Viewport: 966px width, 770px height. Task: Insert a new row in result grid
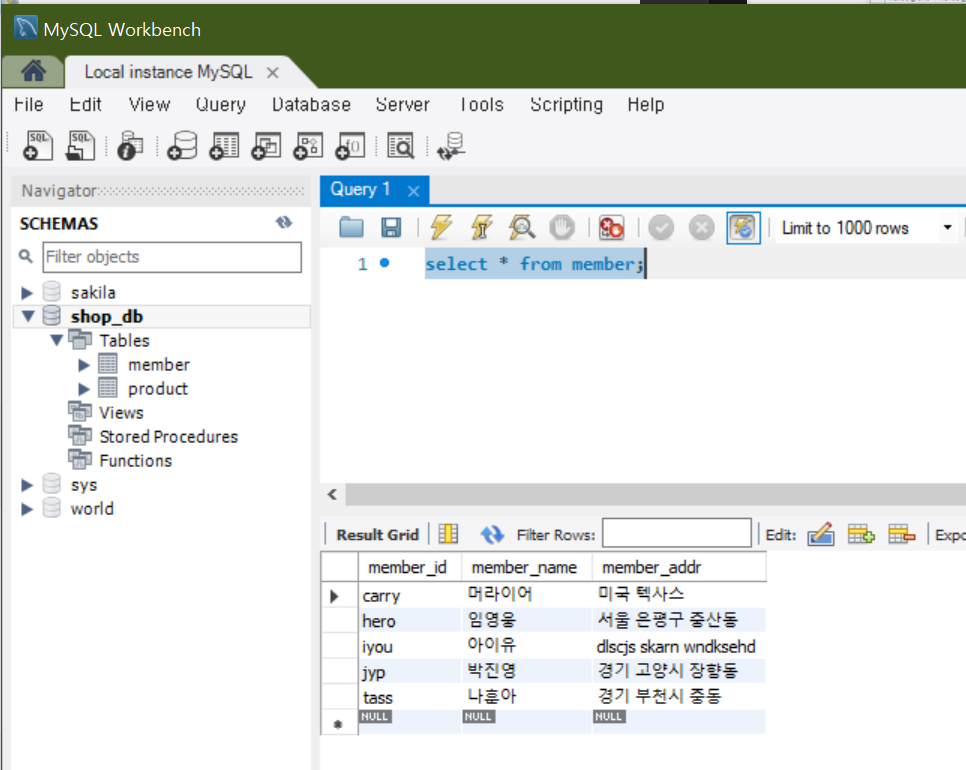pos(861,534)
